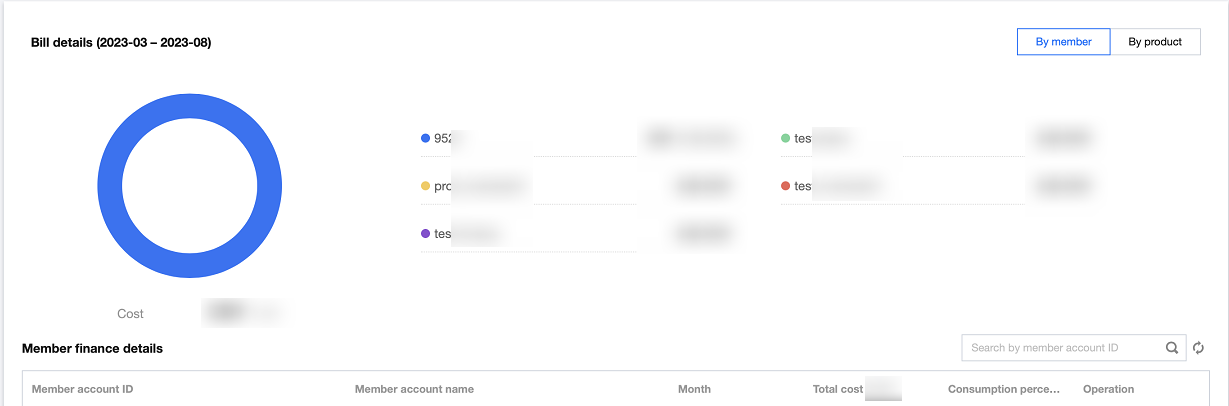Click the blue donut chart ring
Screen dimensions: 1229x406
point(110,186)
